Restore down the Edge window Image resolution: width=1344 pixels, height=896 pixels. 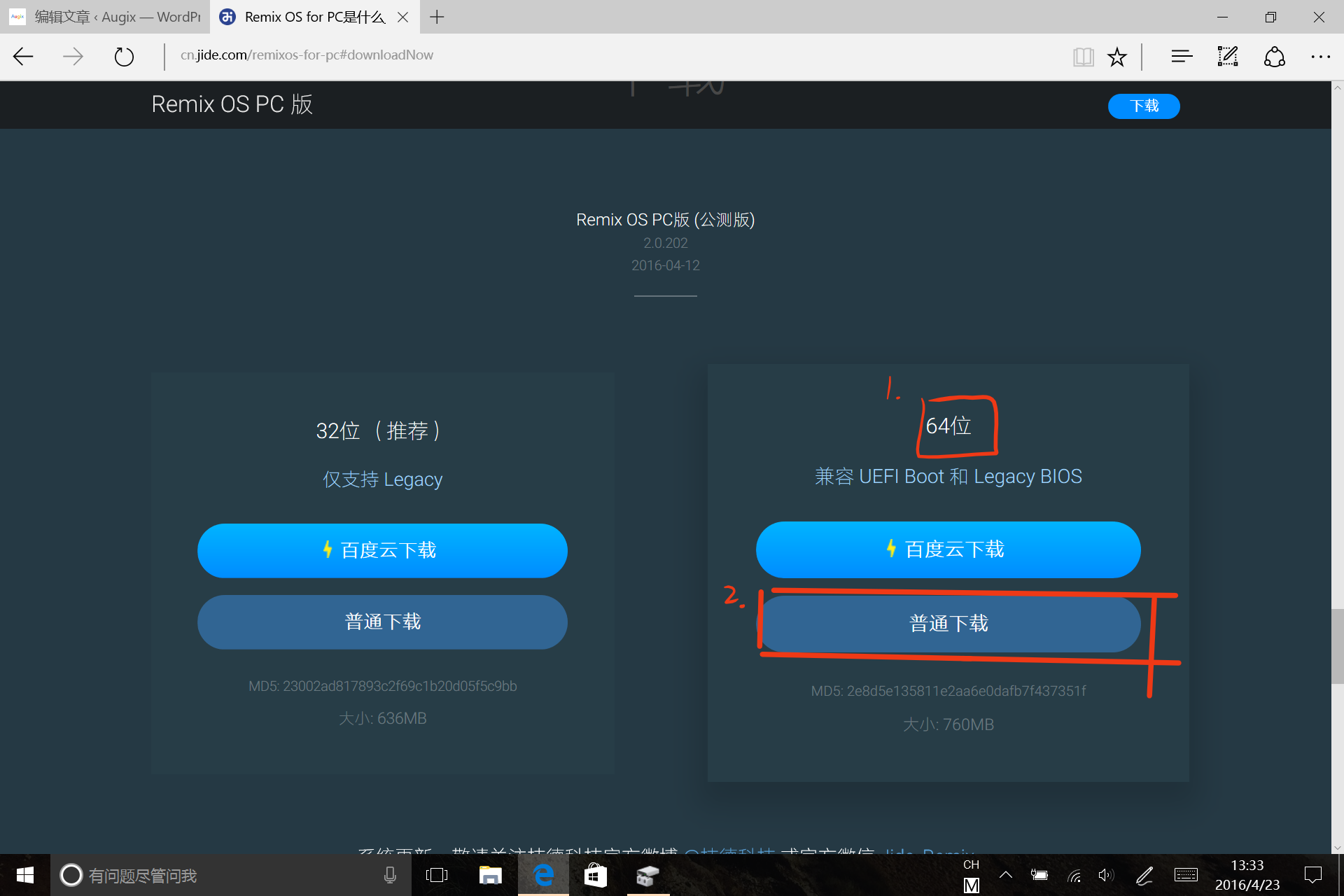point(1270,17)
